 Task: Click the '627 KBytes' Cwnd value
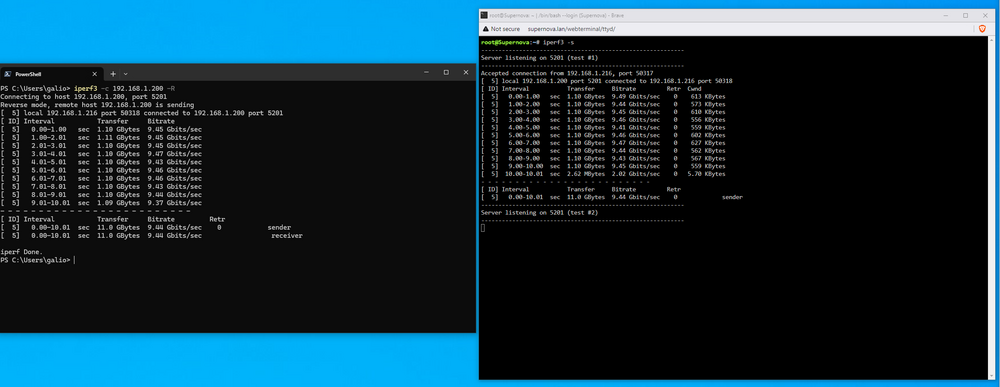[708, 143]
